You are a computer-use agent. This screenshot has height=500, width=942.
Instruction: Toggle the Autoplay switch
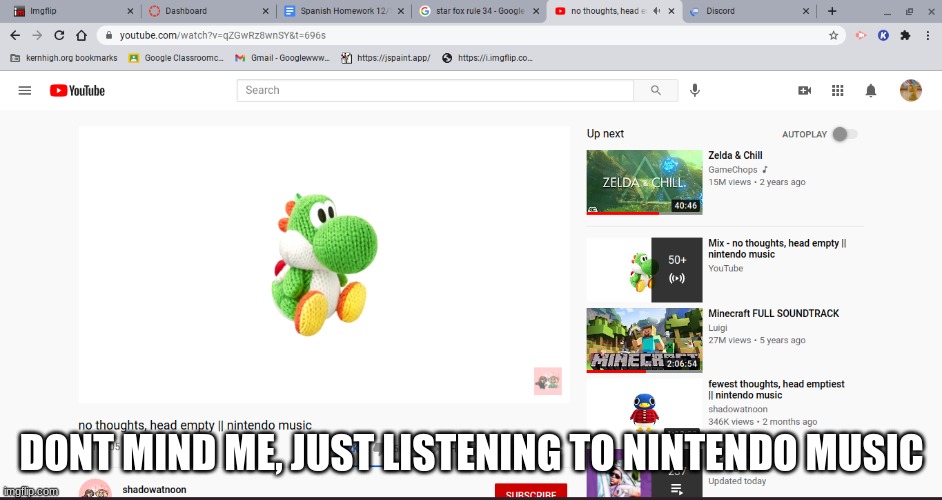pos(845,134)
